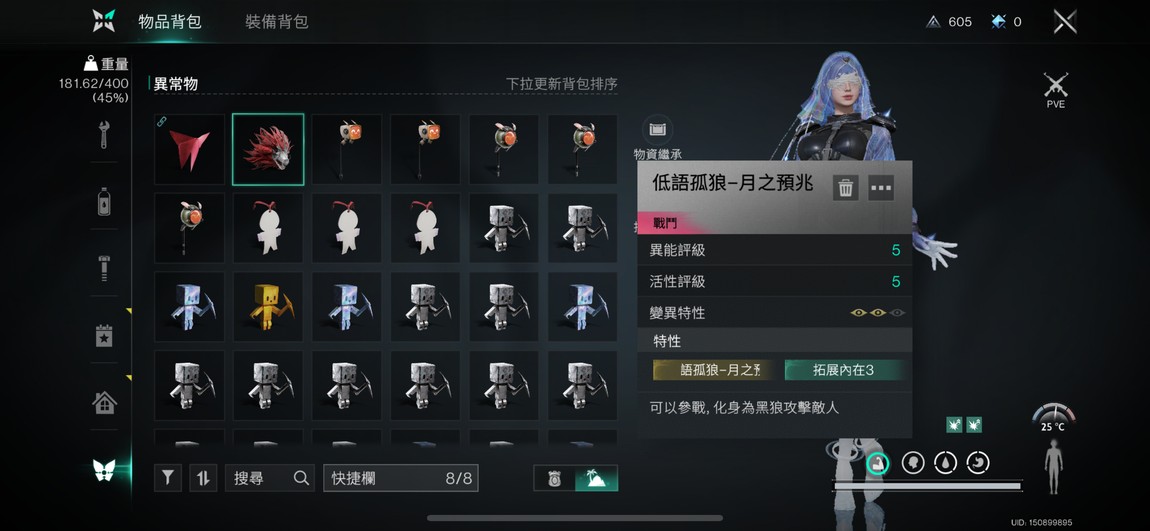Select the bottle consumables category icon
The width and height of the screenshot is (1150, 531).
coord(104,202)
